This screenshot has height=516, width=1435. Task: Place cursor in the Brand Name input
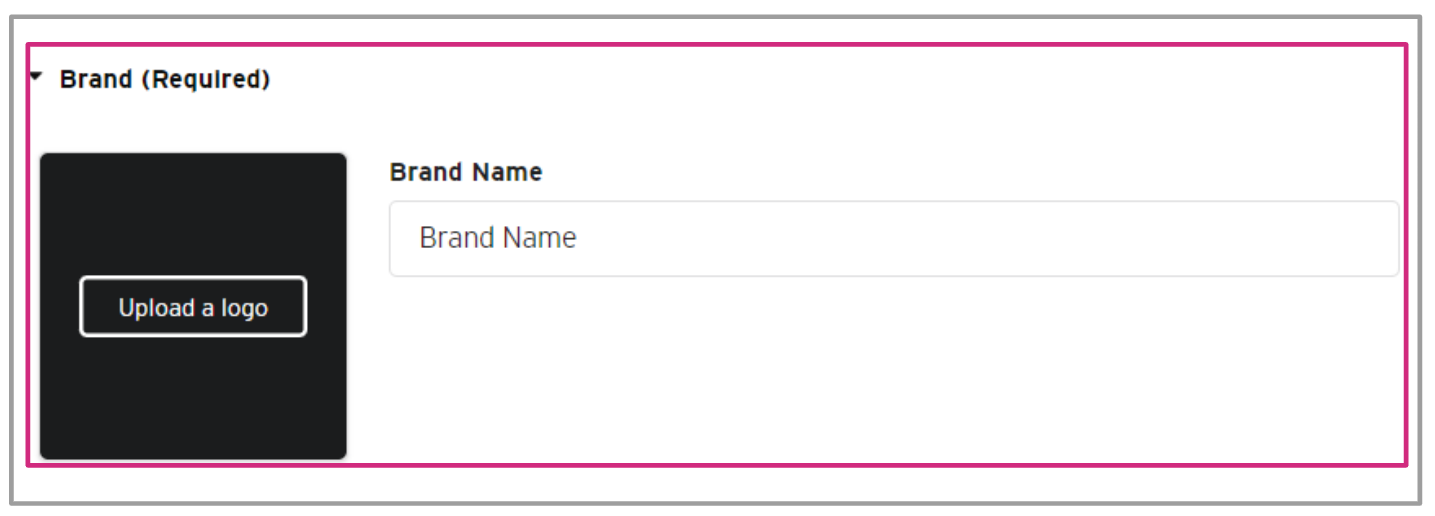pos(893,239)
